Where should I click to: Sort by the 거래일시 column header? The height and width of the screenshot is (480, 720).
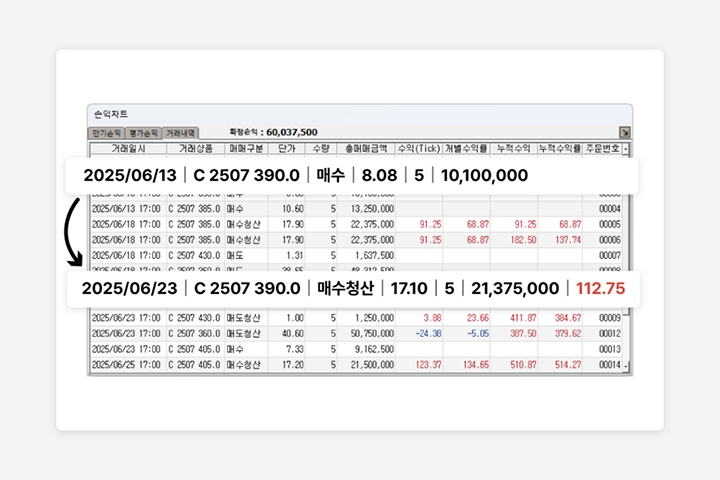[x=128, y=148]
